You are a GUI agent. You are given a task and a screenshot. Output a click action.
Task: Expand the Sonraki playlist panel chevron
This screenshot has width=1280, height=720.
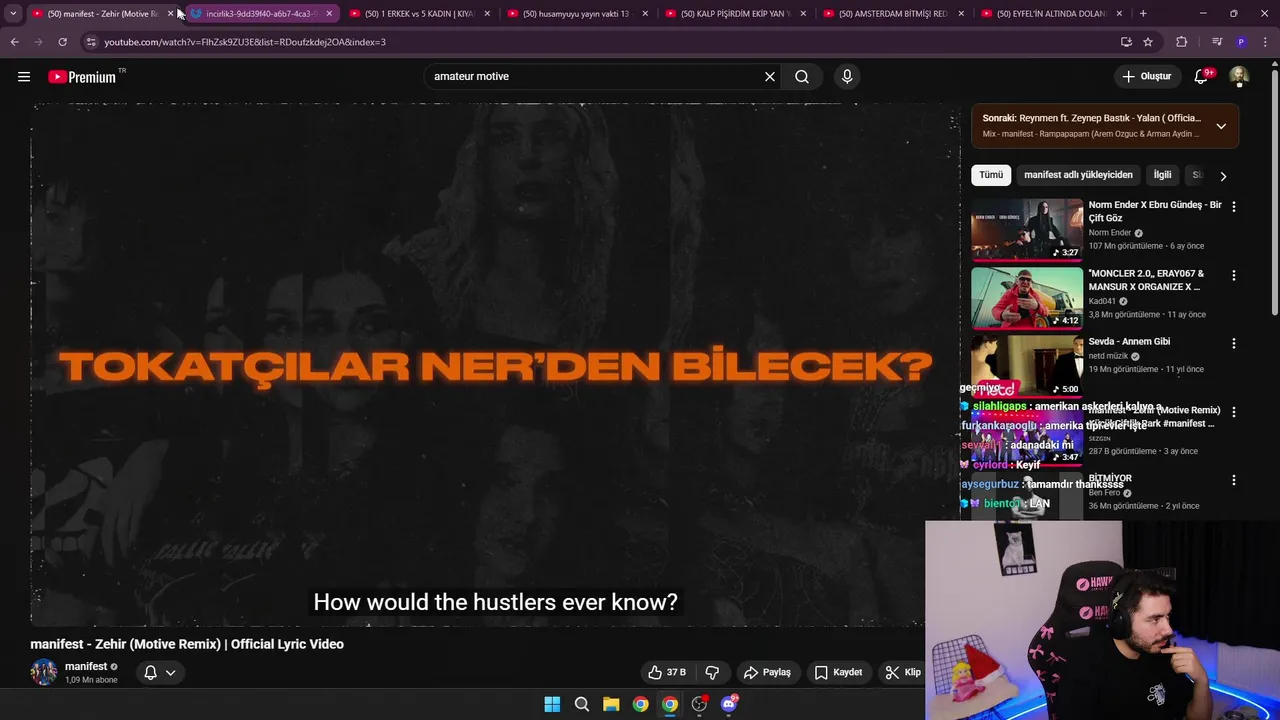(x=1221, y=126)
